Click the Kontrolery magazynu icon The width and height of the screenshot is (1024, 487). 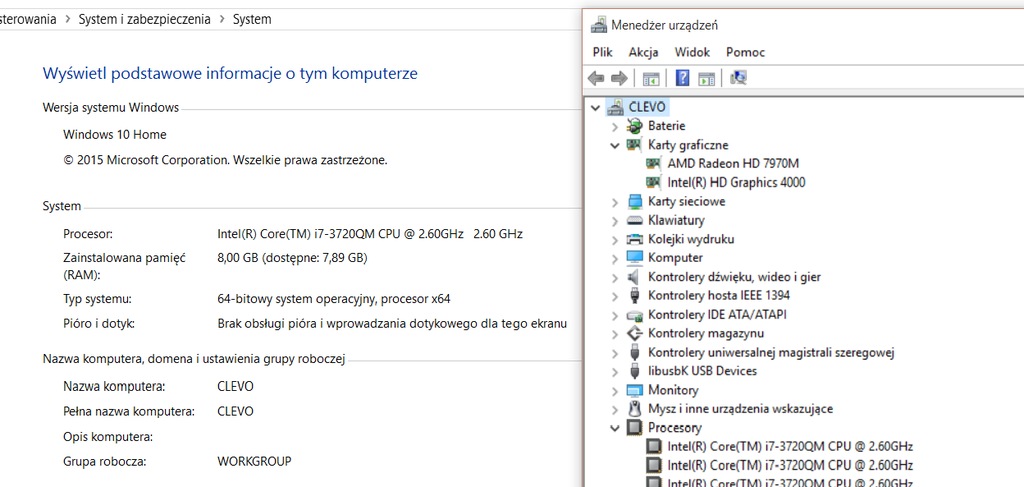[634, 334]
